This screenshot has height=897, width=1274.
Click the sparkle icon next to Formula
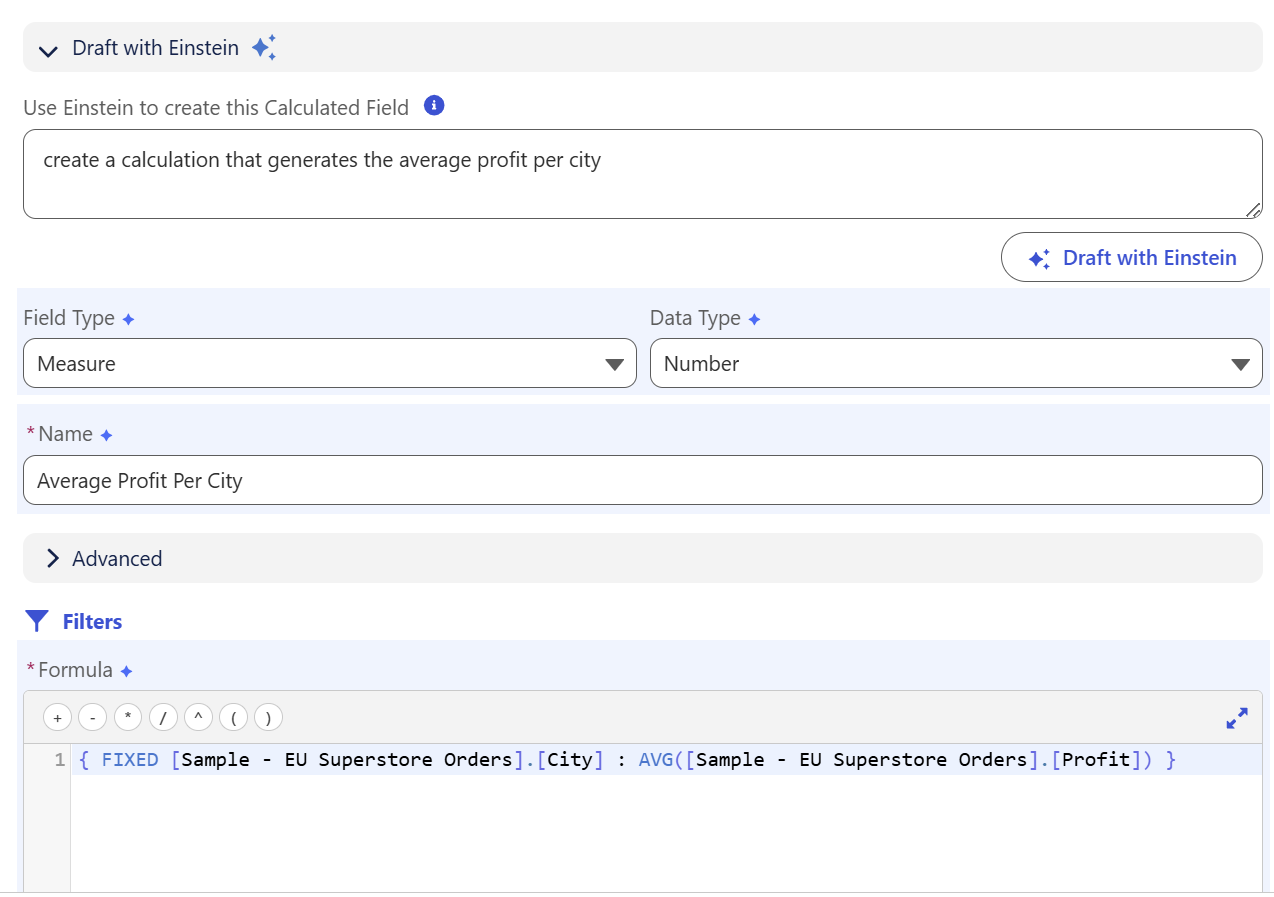coord(126,671)
